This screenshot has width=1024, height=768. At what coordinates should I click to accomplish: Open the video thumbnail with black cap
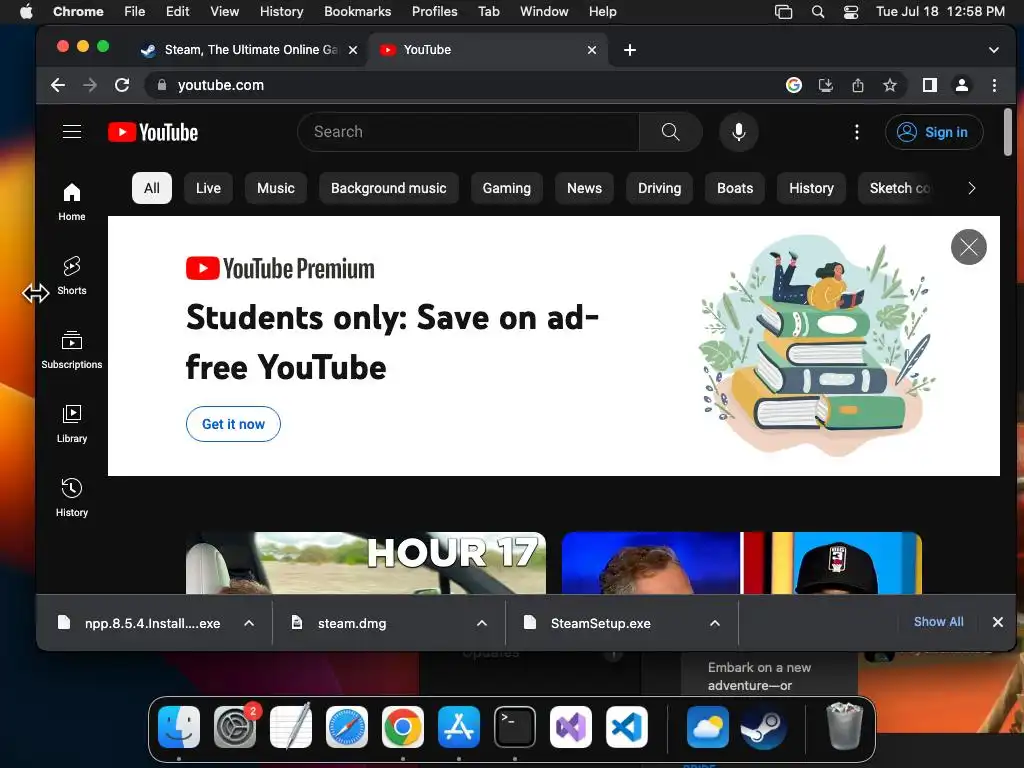(x=742, y=563)
